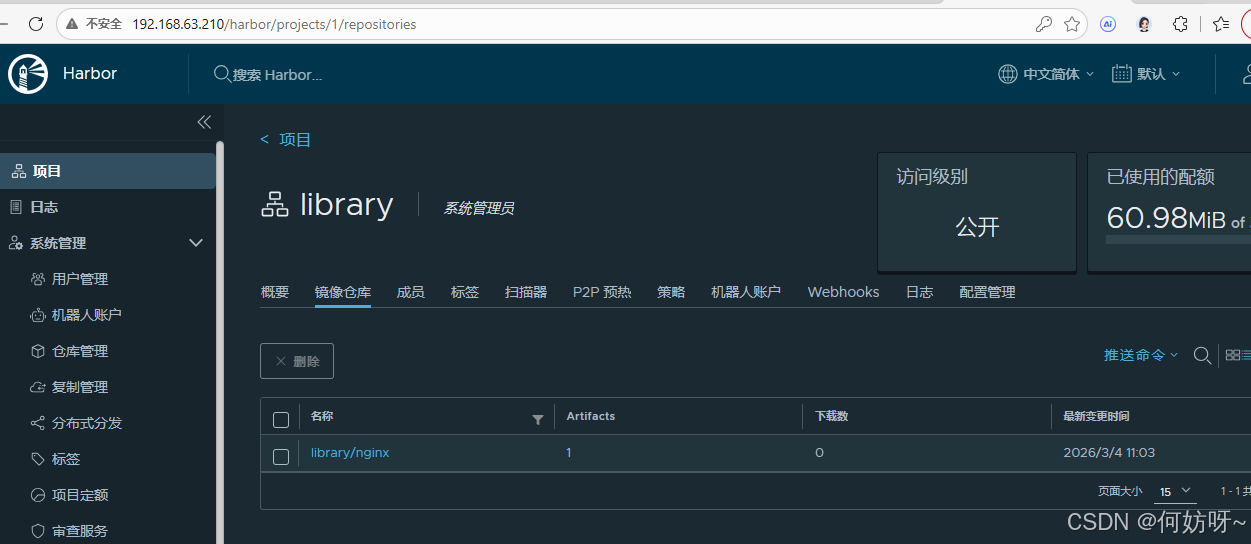Go to 项目 in the sidebar
Image resolution: width=1251 pixels, height=544 pixels.
point(108,171)
